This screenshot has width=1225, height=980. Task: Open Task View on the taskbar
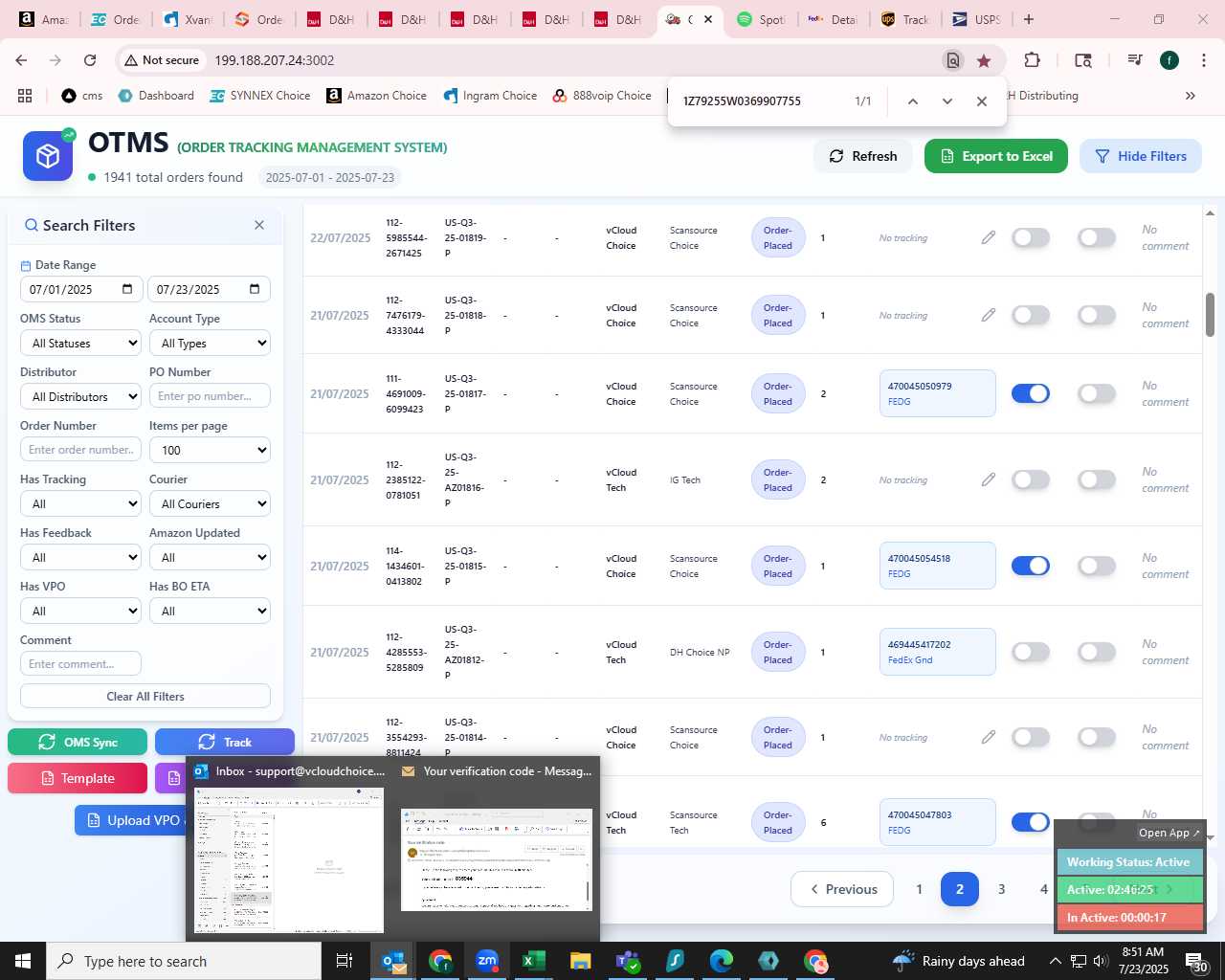click(345, 961)
